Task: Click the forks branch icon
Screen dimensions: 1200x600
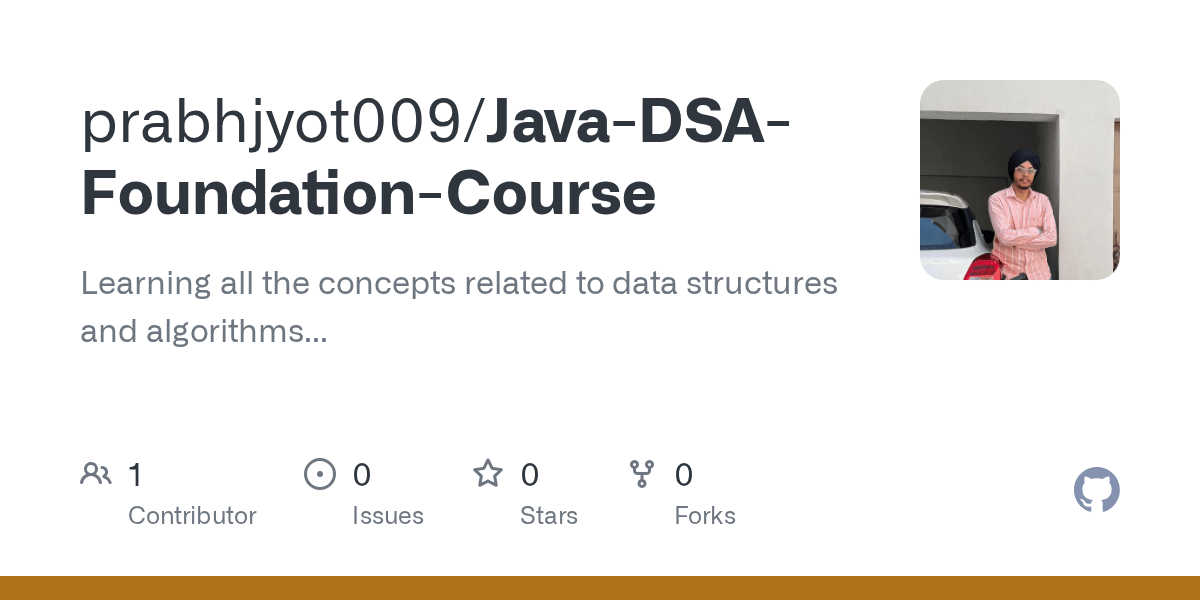Action: click(x=642, y=474)
